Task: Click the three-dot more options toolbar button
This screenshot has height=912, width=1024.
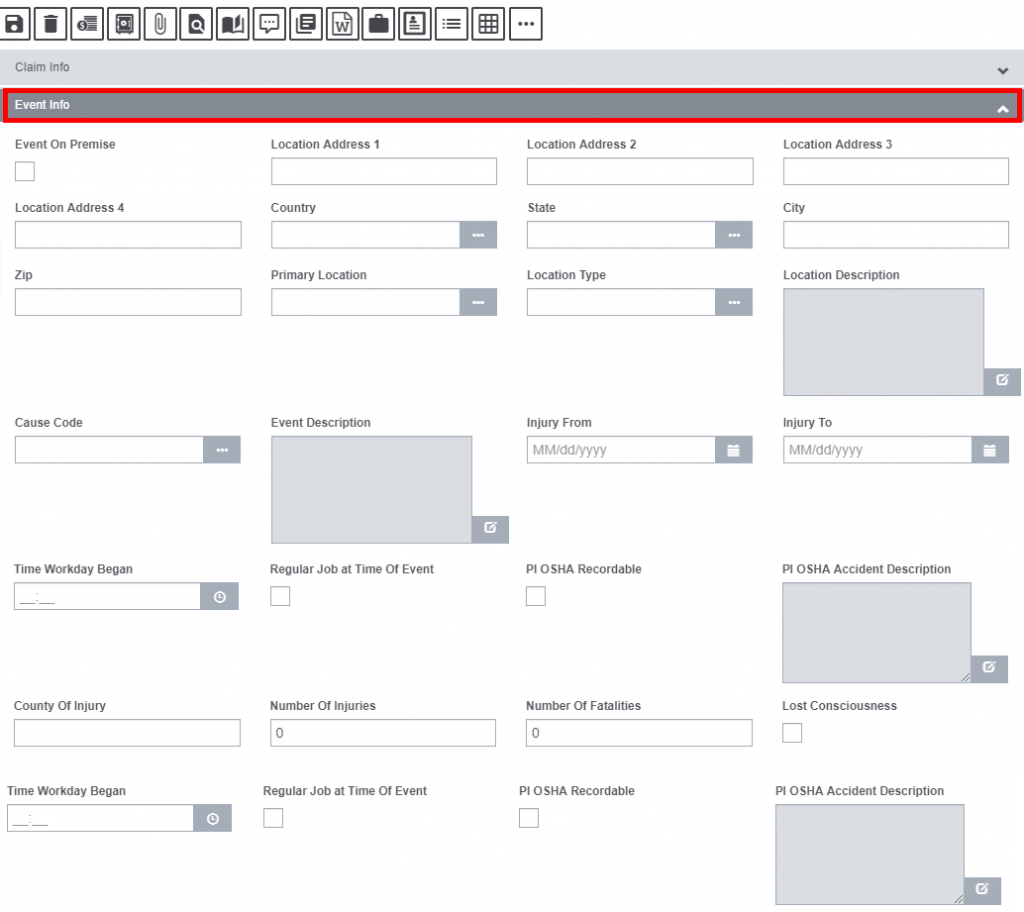Action: coord(525,24)
